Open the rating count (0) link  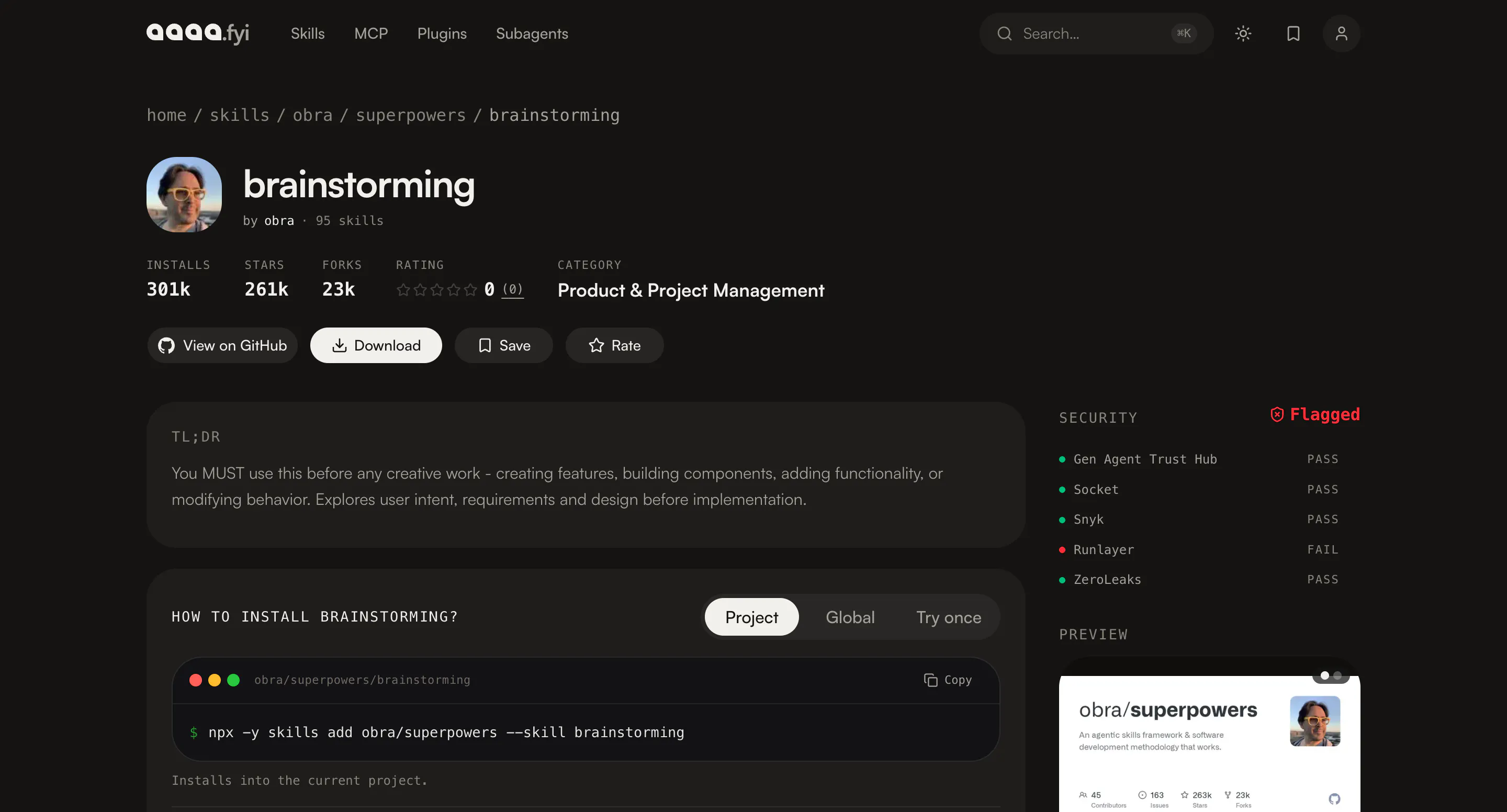(512, 289)
